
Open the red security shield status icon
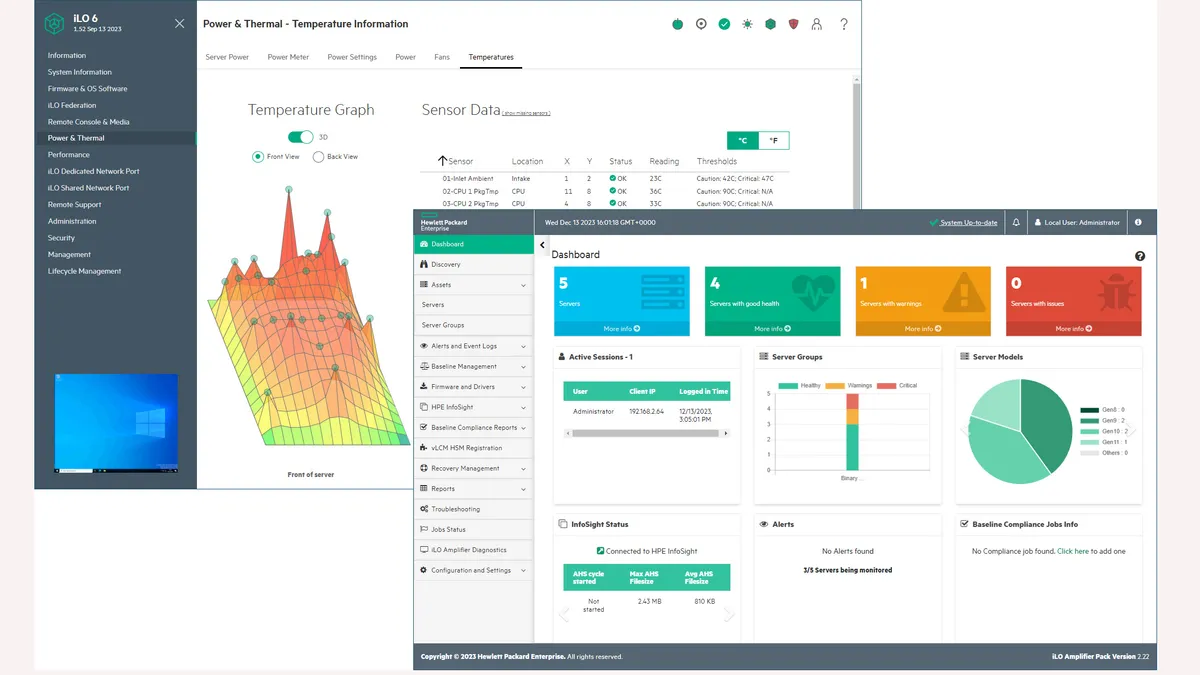tap(794, 24)
